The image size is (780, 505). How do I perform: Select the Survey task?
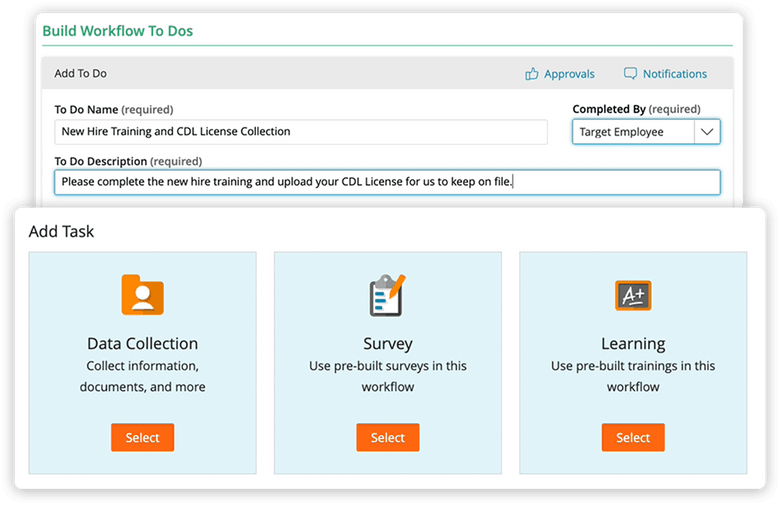[x=388, y=437]
